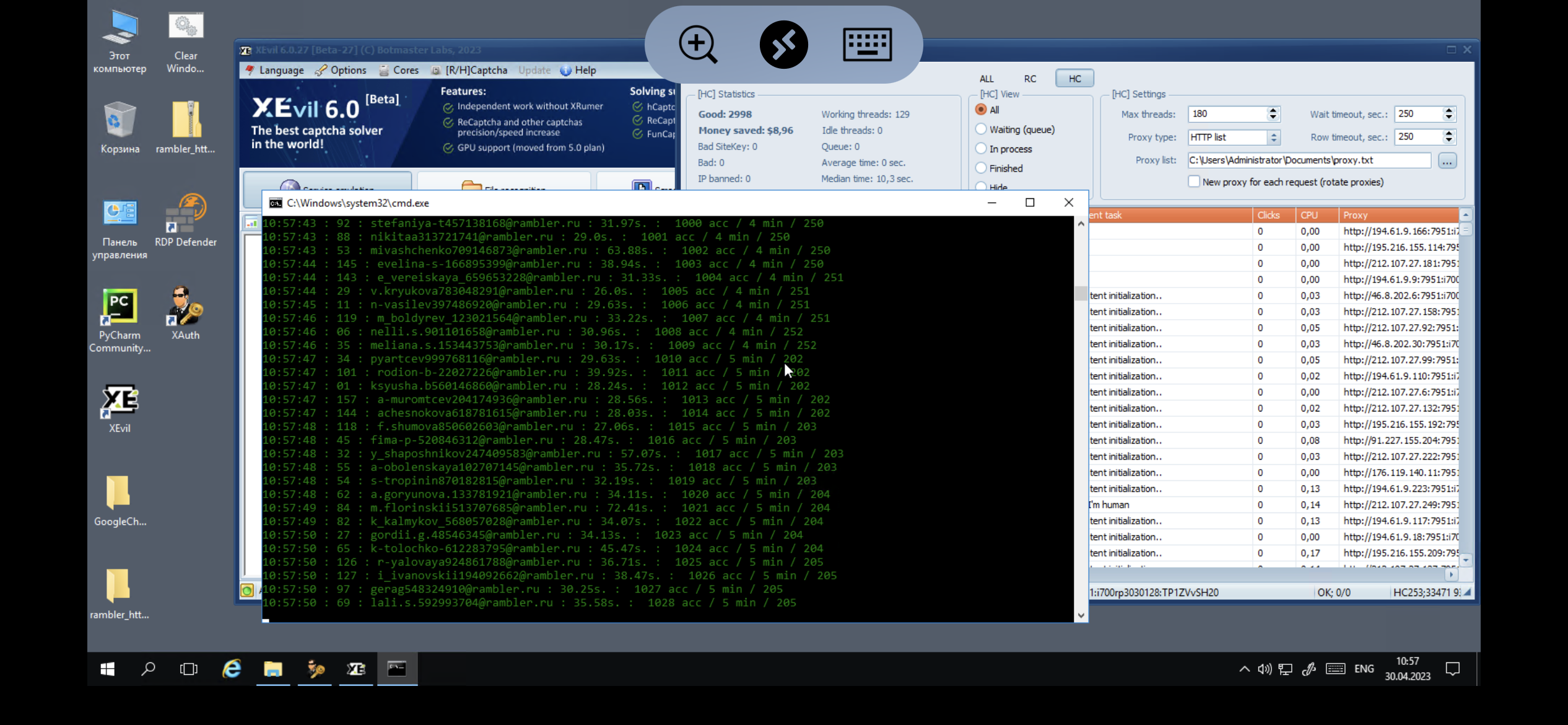The width and height of the screenshot is (1568, 725).
Task: Open the on-screen keyboard icon
Action: coord(867,45)
